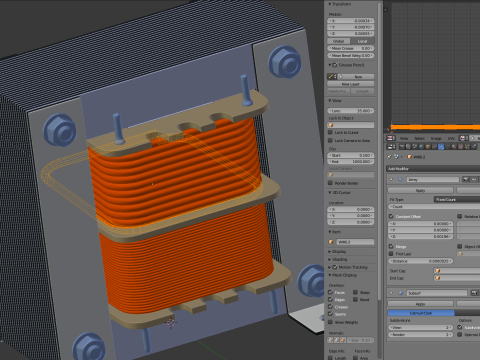Open the Particles properties tab icon
The height and width of the screenshot is (360, 480).
pyautogui.click(x=467, y=146)
